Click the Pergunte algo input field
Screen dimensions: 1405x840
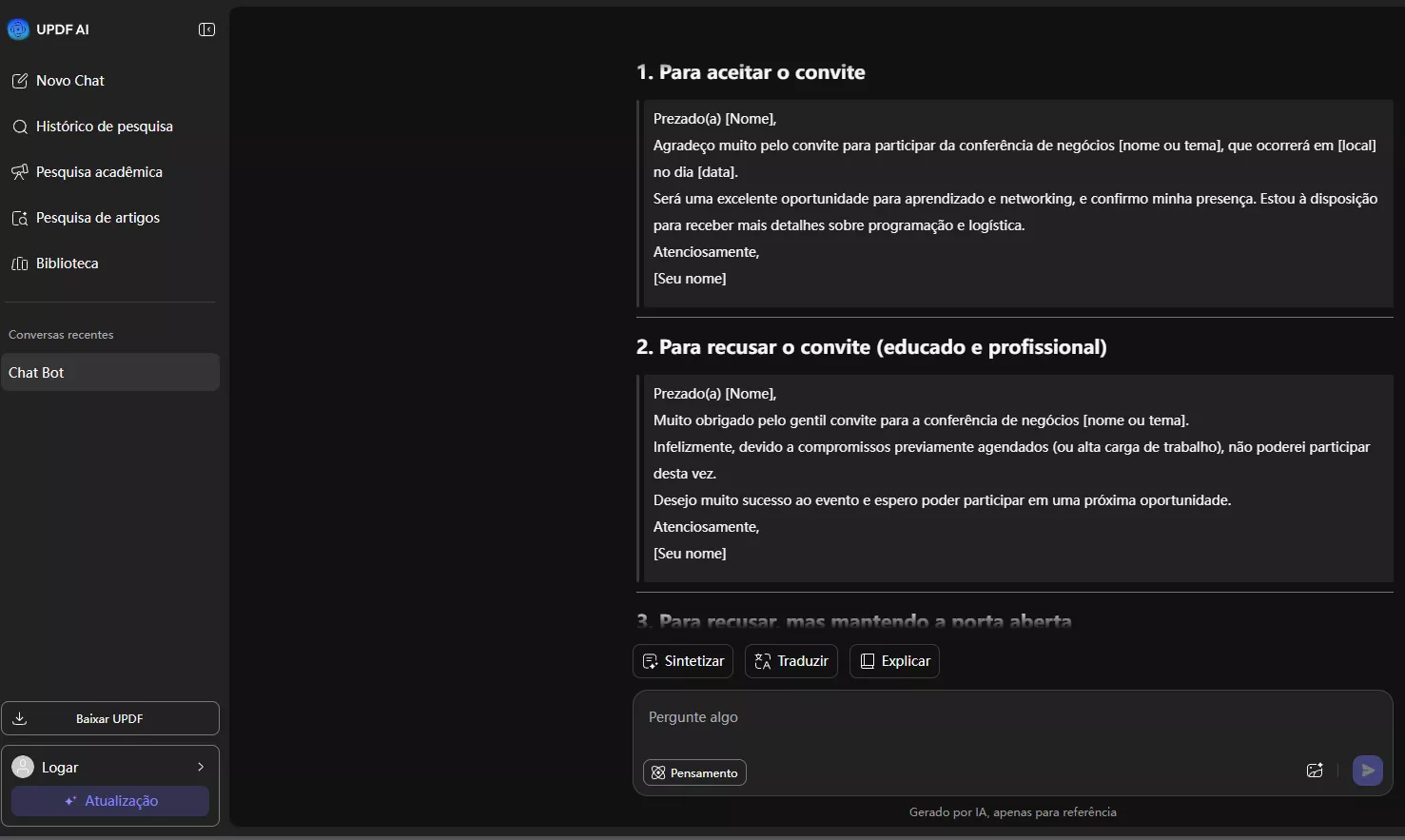[951, 716]
